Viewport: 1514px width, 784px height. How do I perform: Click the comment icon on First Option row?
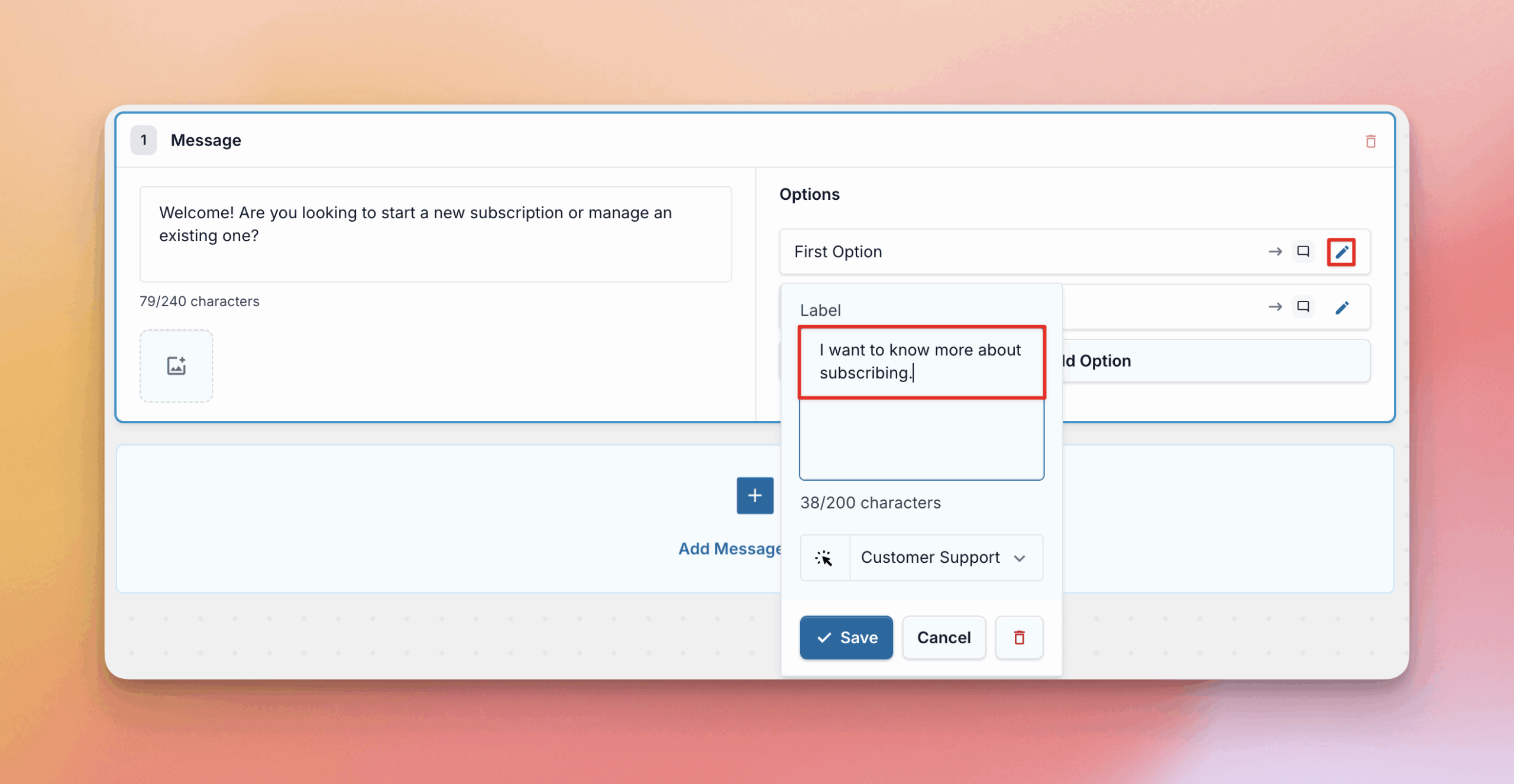[x=1303, y=252]
